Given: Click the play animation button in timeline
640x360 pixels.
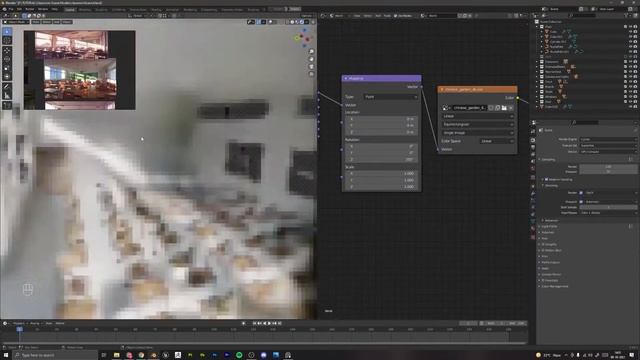Looking at the screenshot, I should pyautogui.click(x=269, y=323).
